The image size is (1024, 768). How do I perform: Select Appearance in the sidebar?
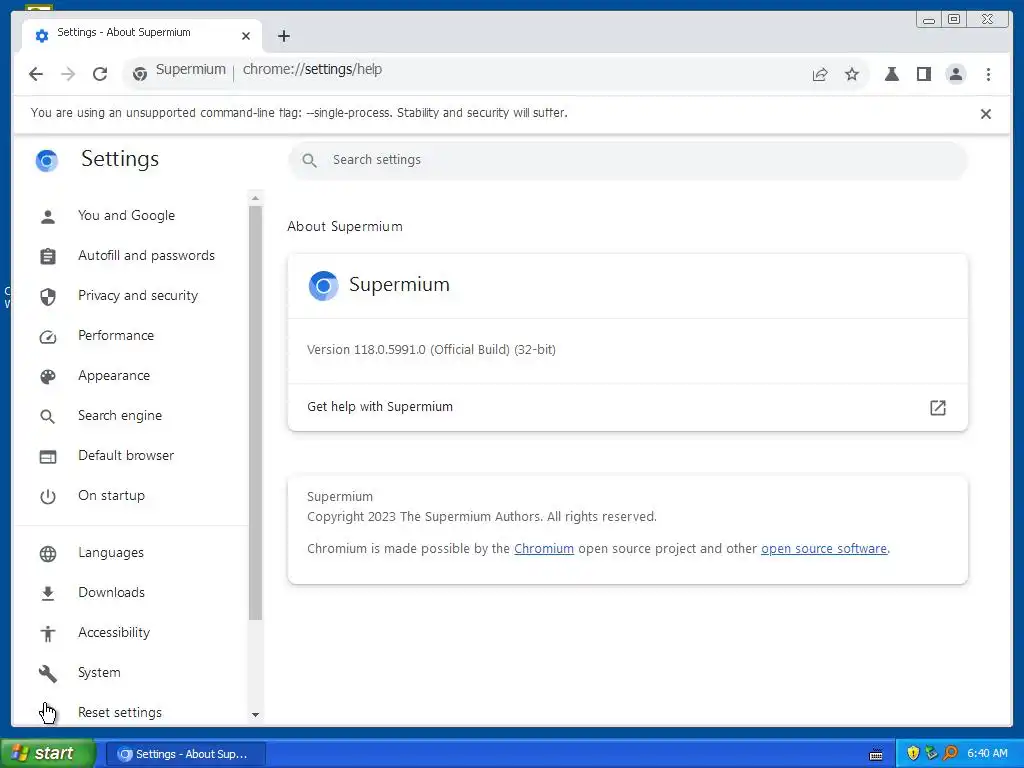(x=114, y=376)
